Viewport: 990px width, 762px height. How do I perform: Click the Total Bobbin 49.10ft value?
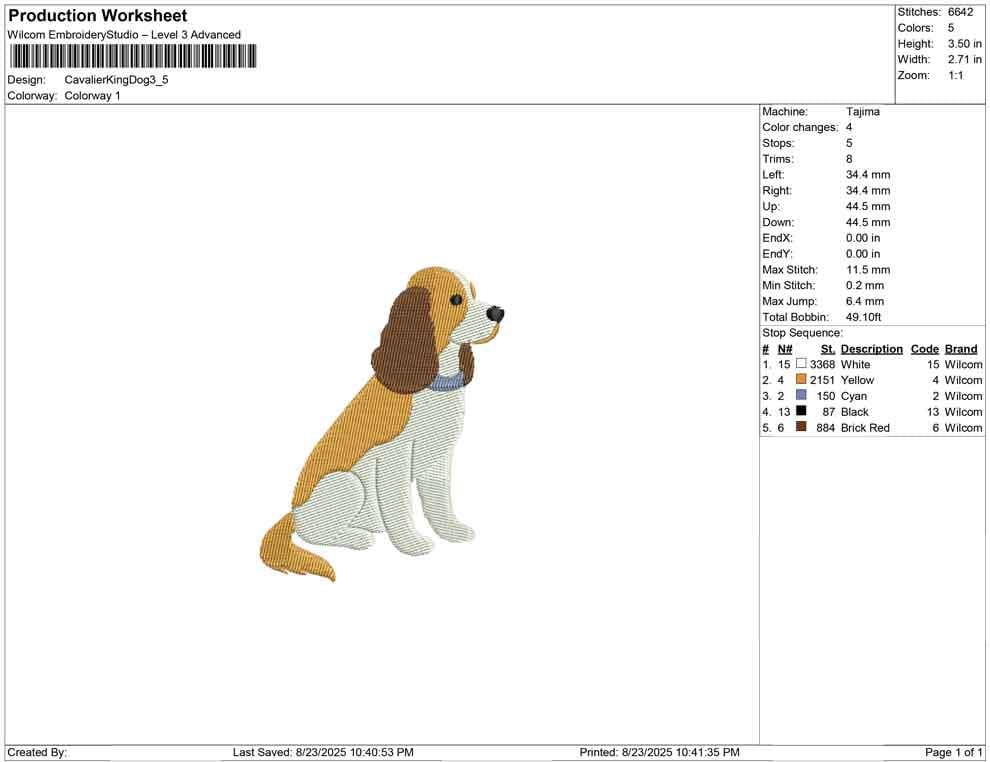(x=866, y=316)
